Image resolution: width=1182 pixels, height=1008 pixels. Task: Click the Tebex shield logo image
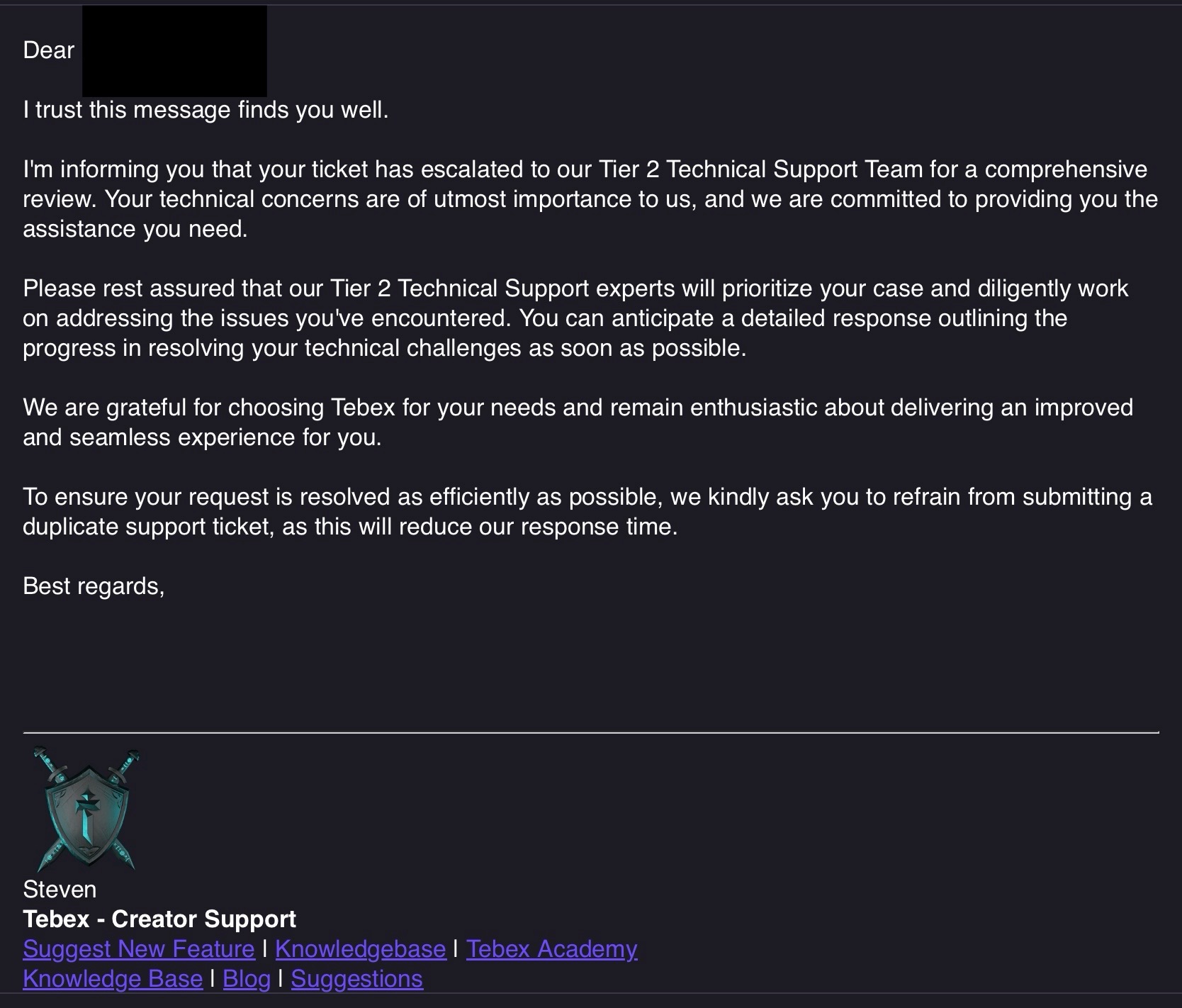tap(86, 808)
